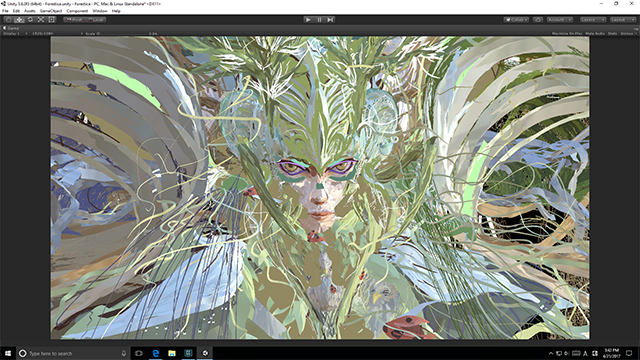Image resolution: width=640 pixels, height=360 pixels.
Task: Select the Move tool
Action: 19,20
